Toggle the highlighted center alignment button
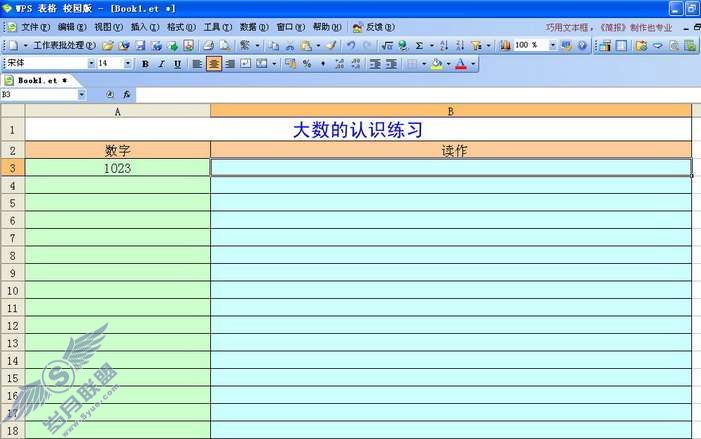 tap(213, 64)
